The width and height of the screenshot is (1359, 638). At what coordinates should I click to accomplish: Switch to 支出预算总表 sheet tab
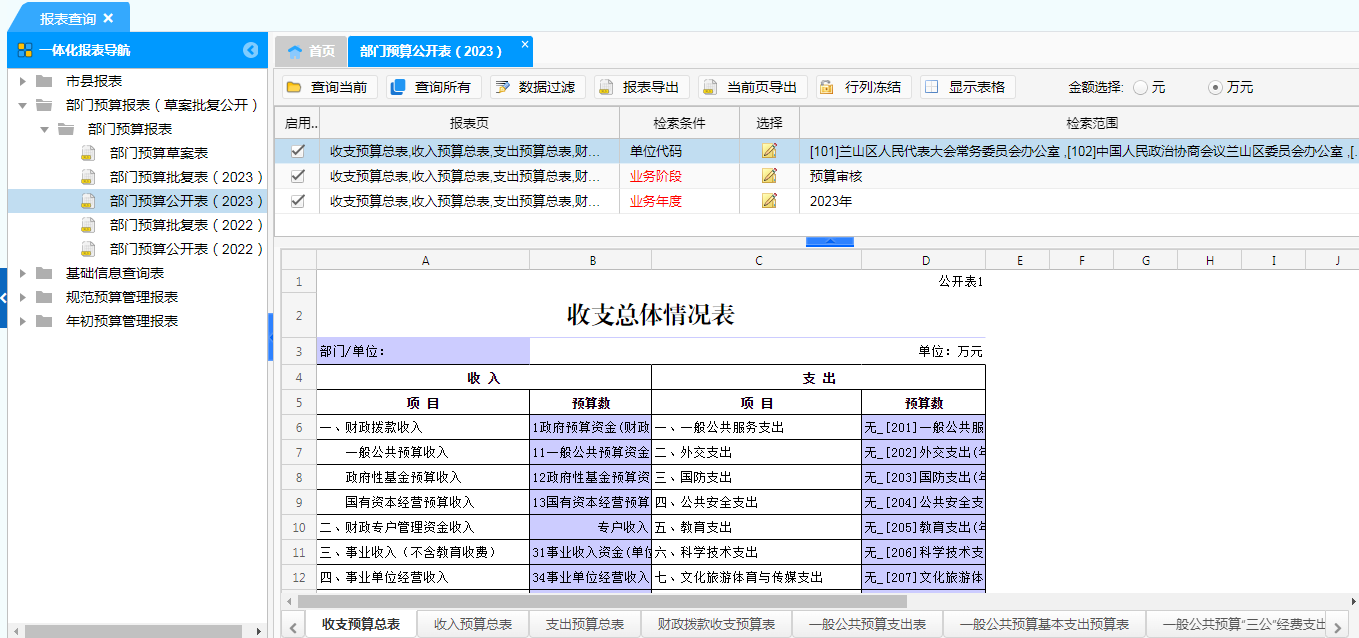[585, 624]
